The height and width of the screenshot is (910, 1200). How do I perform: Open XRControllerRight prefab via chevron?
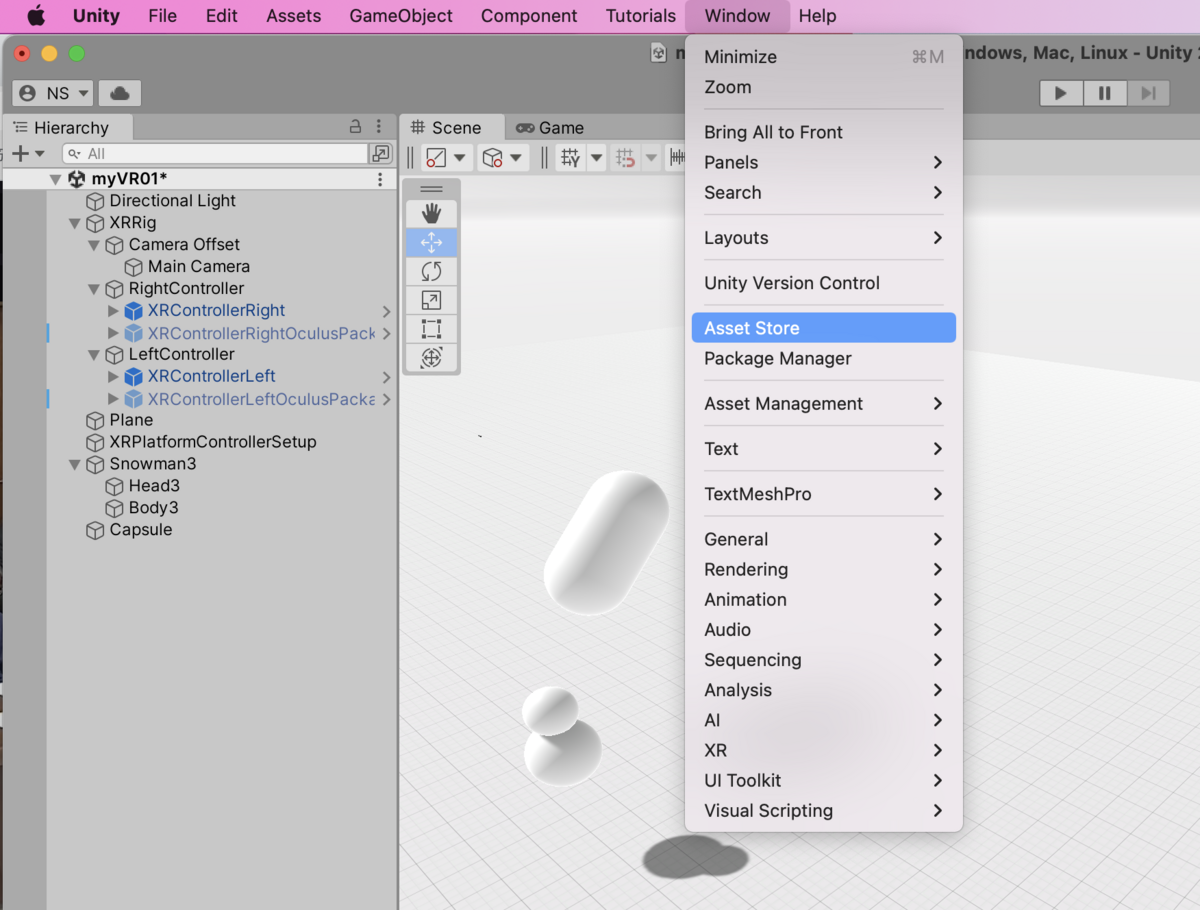[386, 311]
